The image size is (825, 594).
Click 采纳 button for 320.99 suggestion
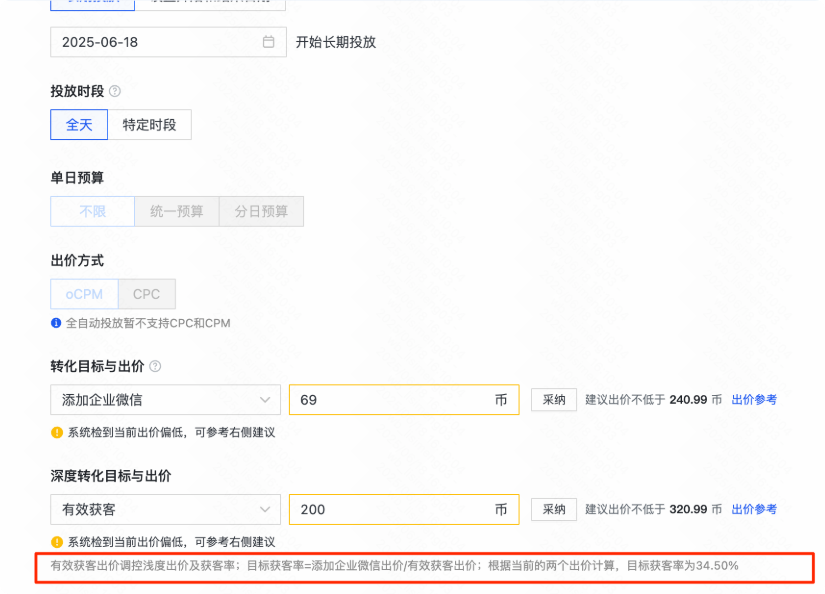(554, 509)
